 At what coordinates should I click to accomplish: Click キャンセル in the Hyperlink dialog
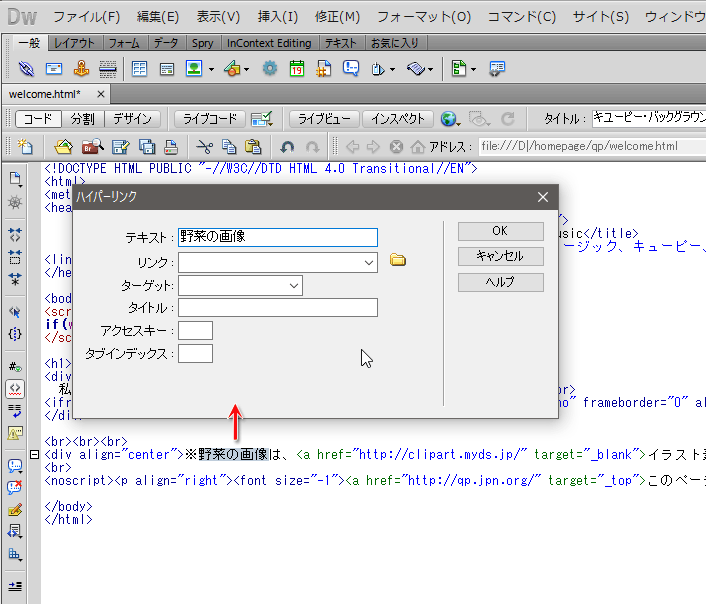[500, 256]
